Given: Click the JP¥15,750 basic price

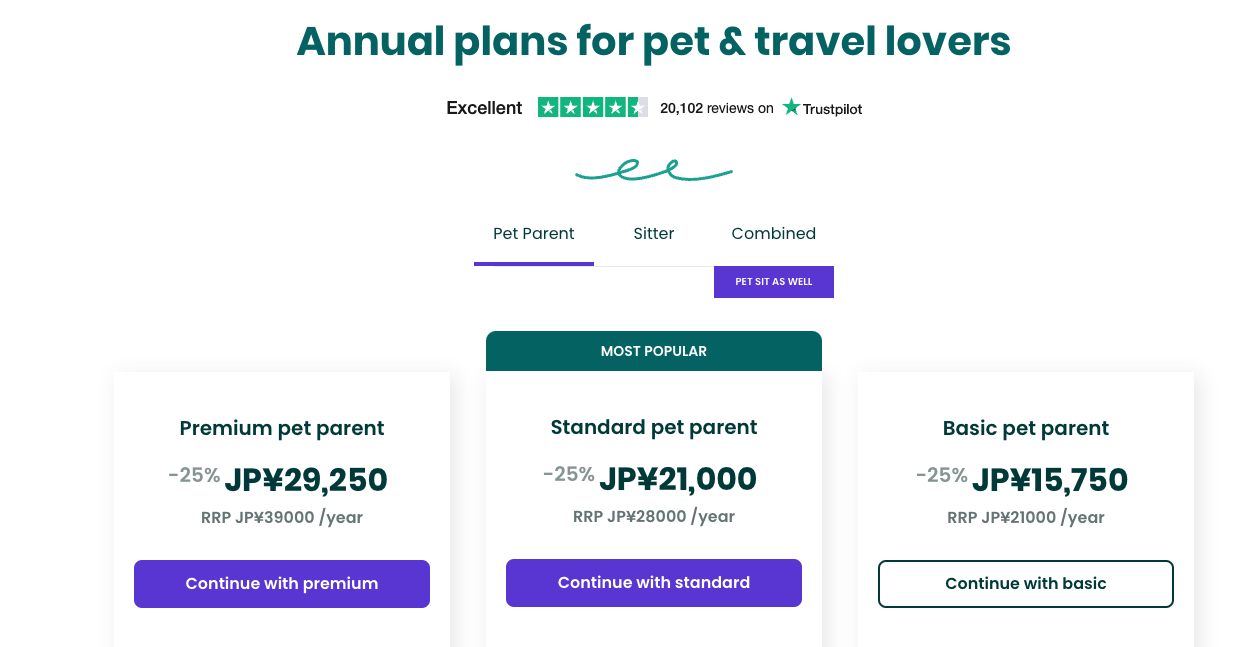Looking at the screenshot, I should (x=1049, y=480).
